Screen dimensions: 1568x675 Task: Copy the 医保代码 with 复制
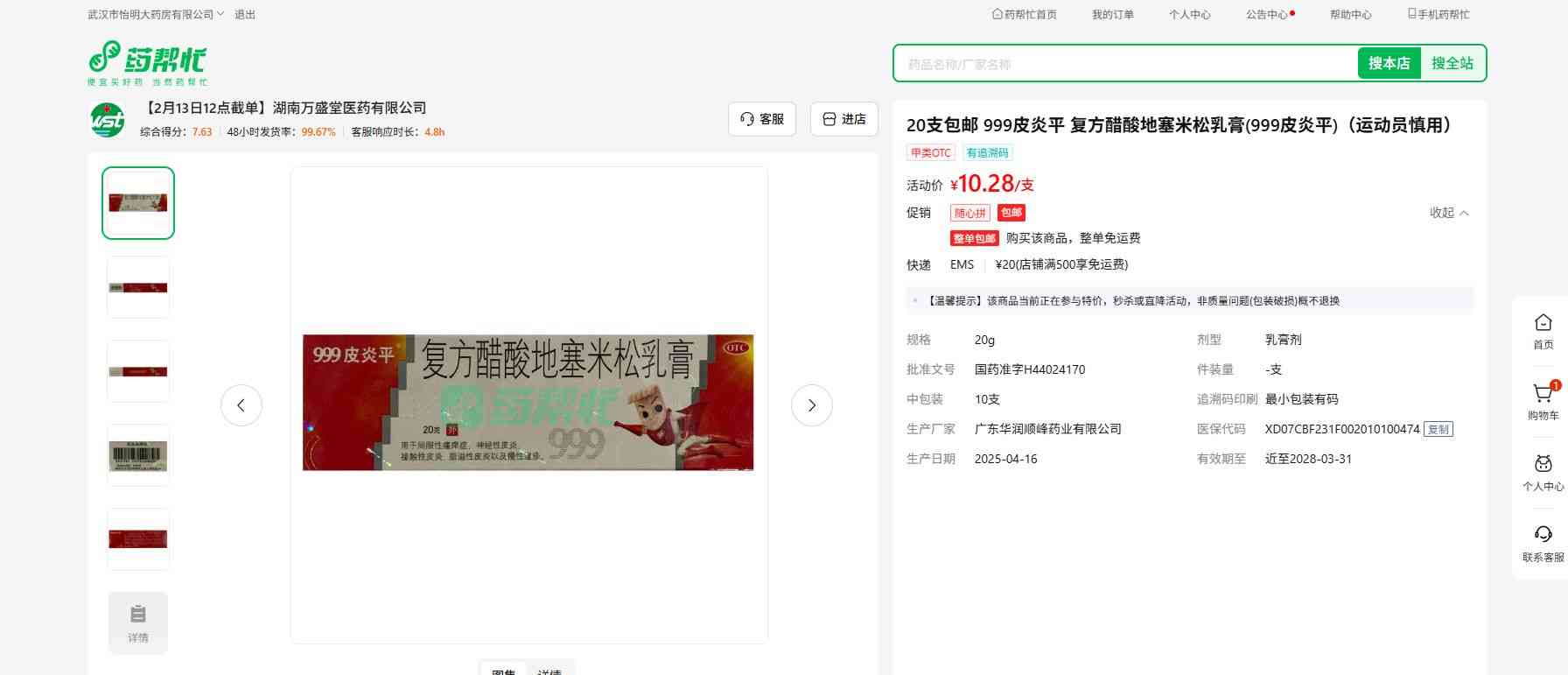(1438, 430)
